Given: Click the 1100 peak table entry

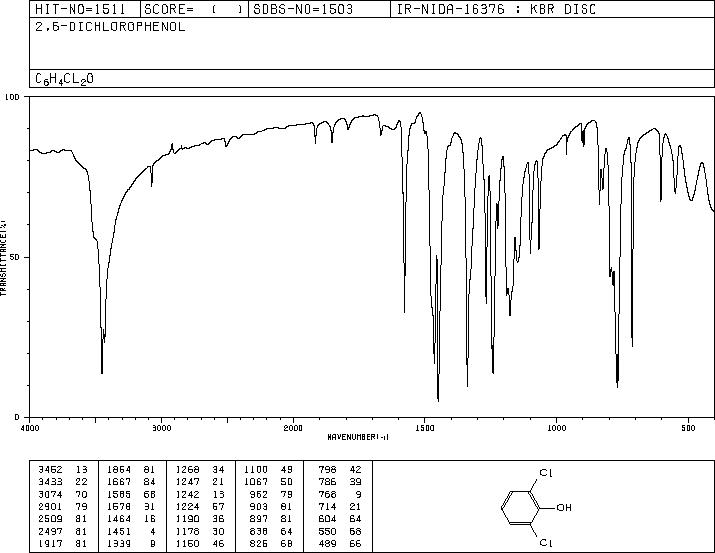Looking at the screenshot, I should [x=268, y=469].
